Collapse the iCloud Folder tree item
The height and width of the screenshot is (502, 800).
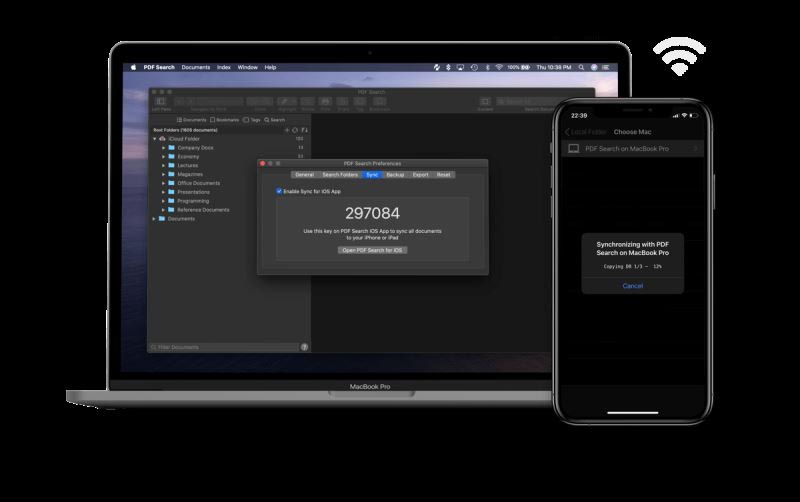pos(155,139)
